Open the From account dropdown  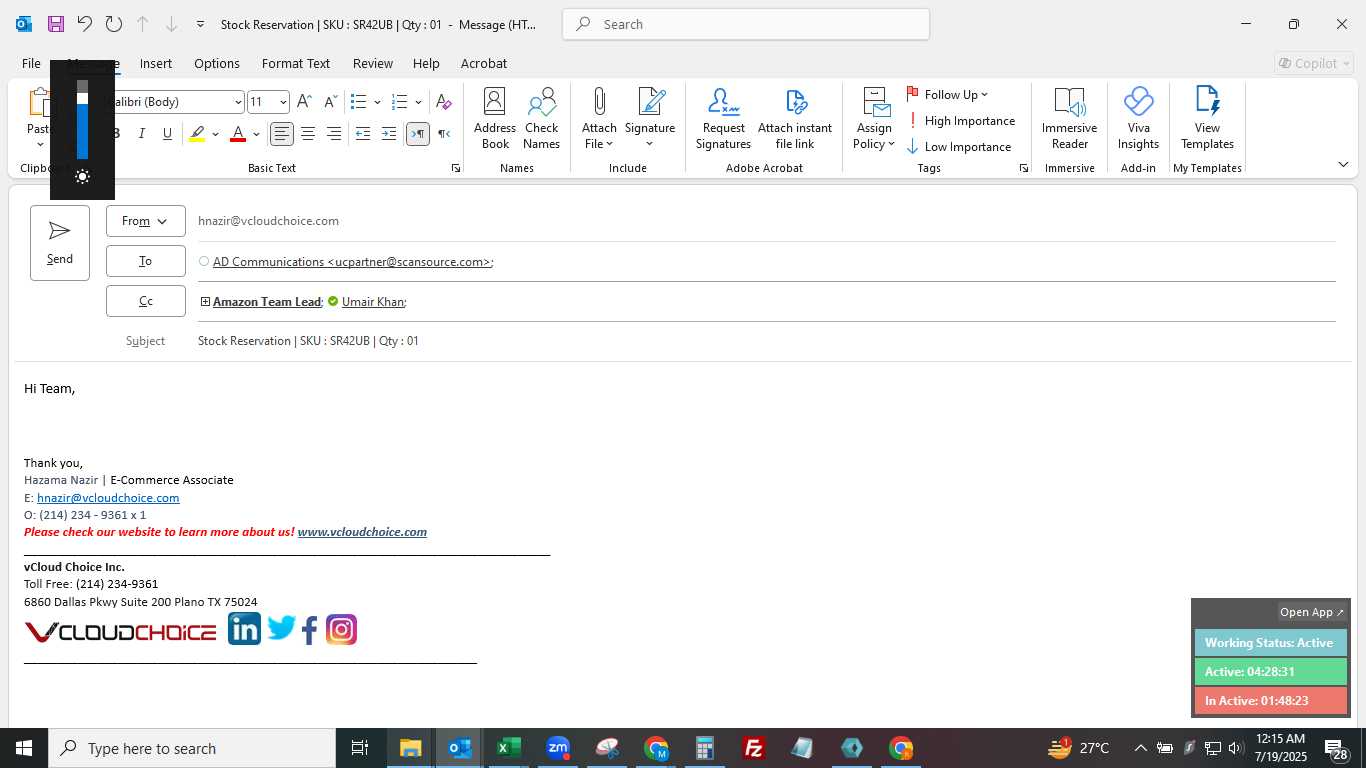(x=146, y=221)
